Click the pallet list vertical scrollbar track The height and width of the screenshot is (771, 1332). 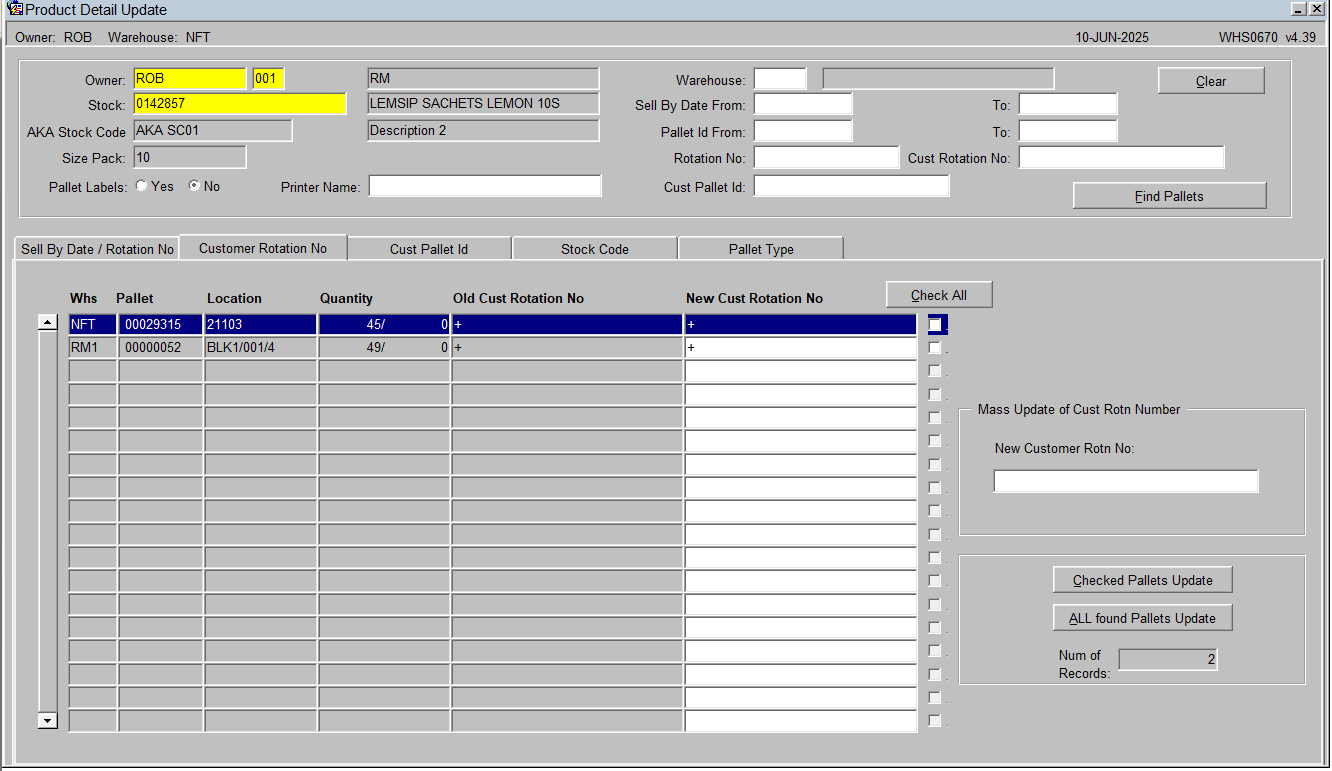click(x=47, y=521)
